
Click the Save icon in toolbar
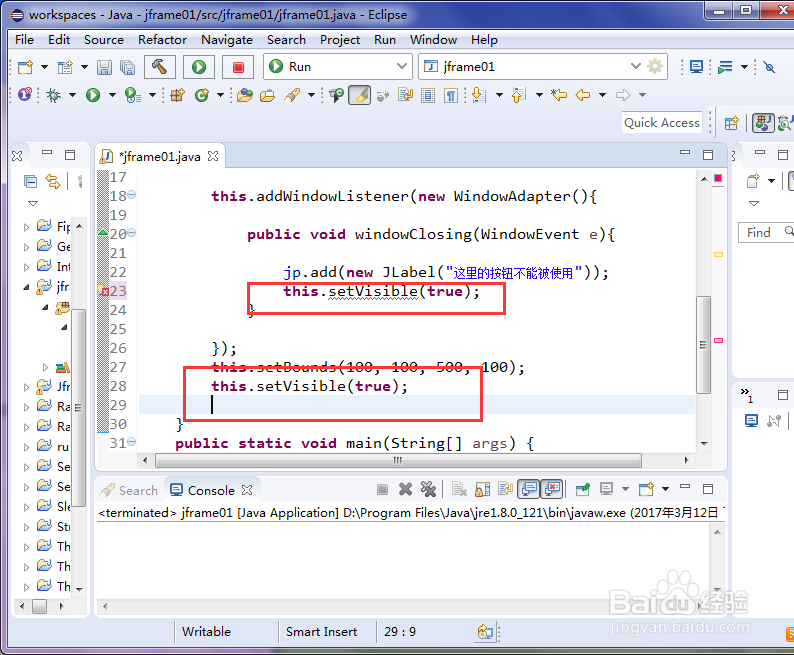(x=104, y=67)
